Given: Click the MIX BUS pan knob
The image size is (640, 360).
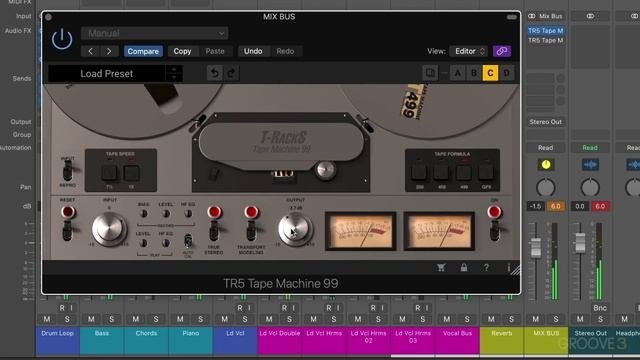Looking at the screenshot, I should pos(546,188).
